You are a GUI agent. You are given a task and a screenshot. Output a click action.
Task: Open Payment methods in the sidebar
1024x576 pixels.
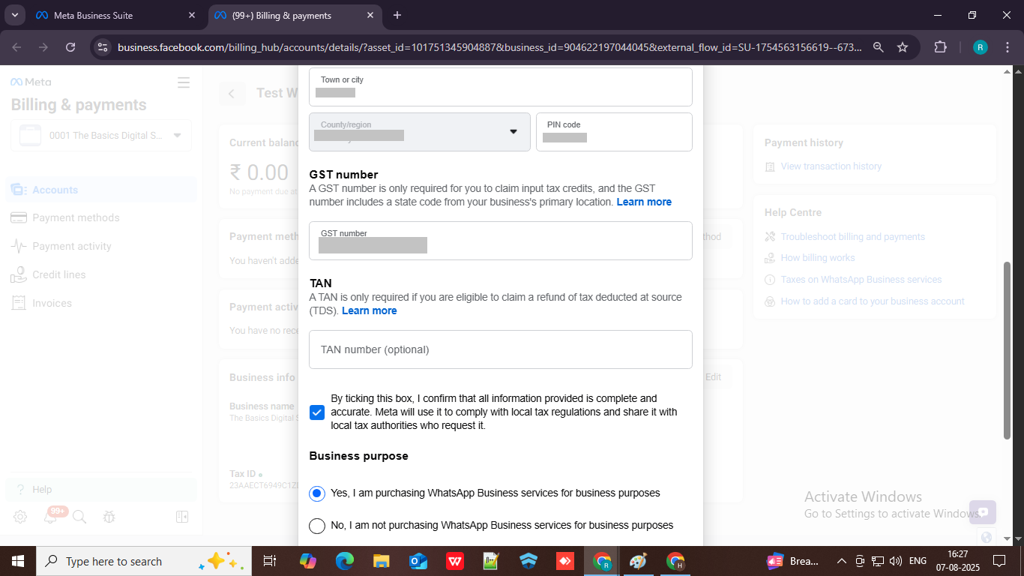pos(101,218)
